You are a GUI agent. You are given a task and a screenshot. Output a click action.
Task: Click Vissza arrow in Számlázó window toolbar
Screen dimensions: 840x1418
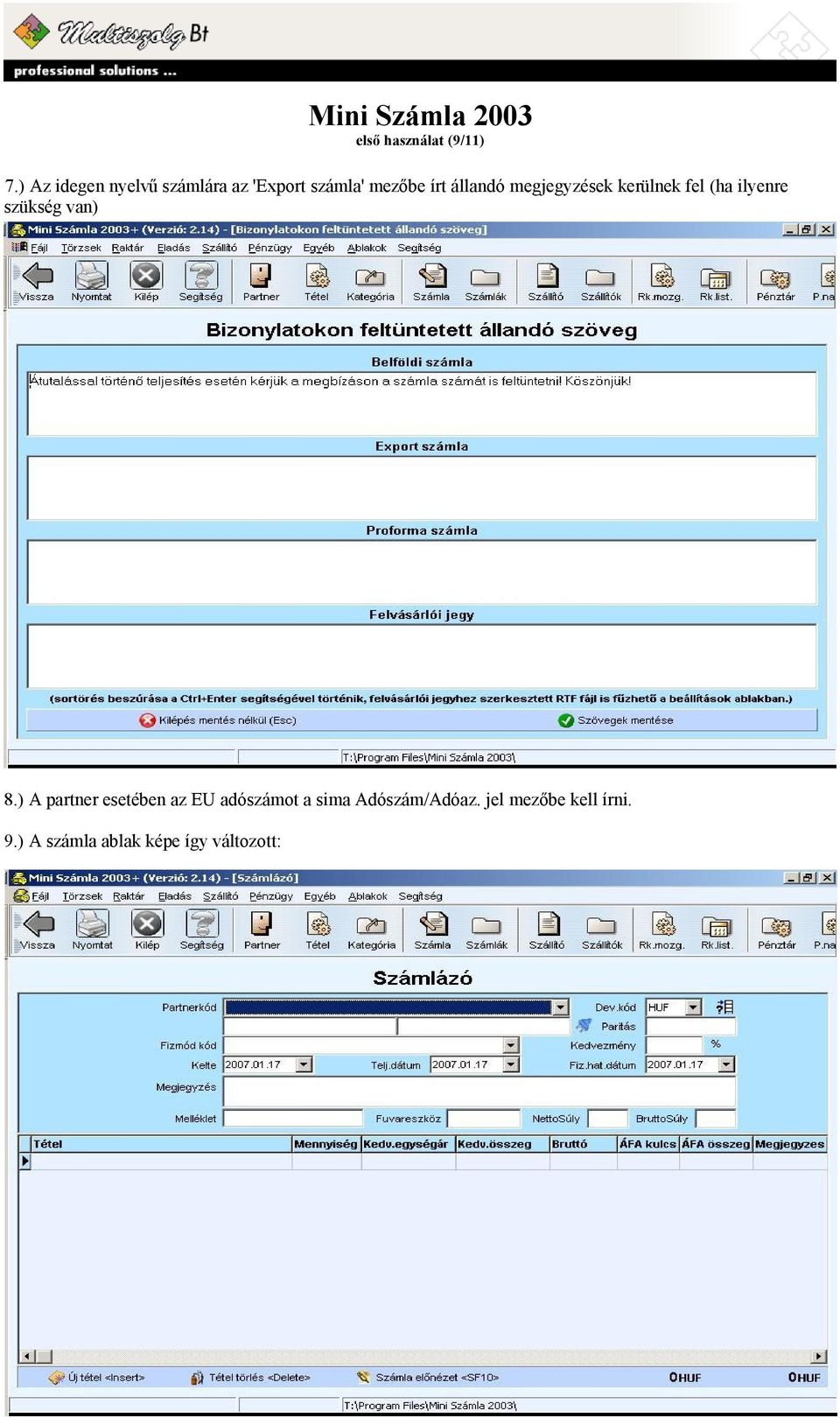[x=38, y=924]
